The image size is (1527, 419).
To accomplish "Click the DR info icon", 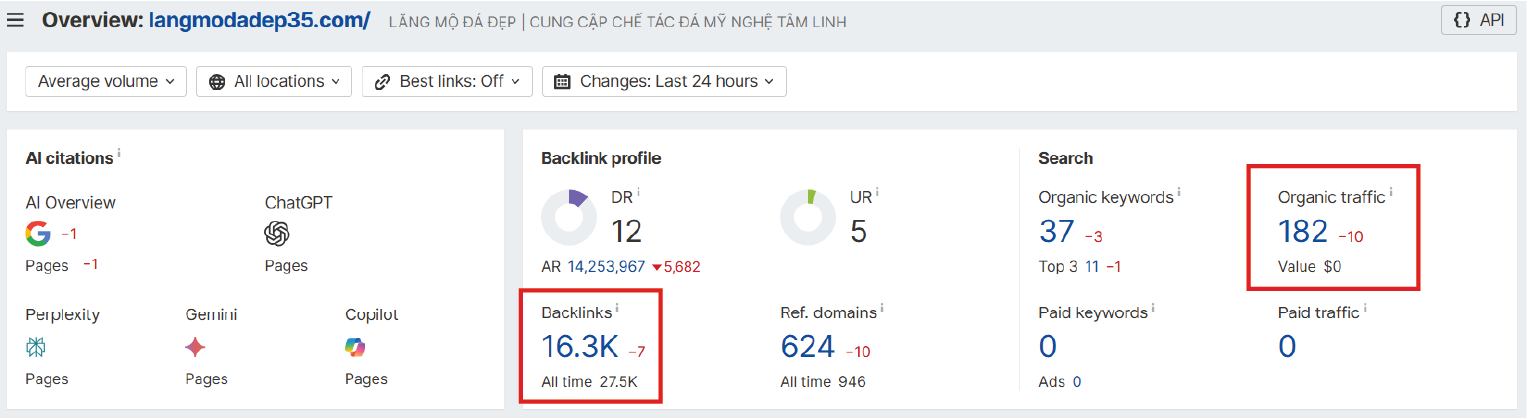I will coord(638,193).
